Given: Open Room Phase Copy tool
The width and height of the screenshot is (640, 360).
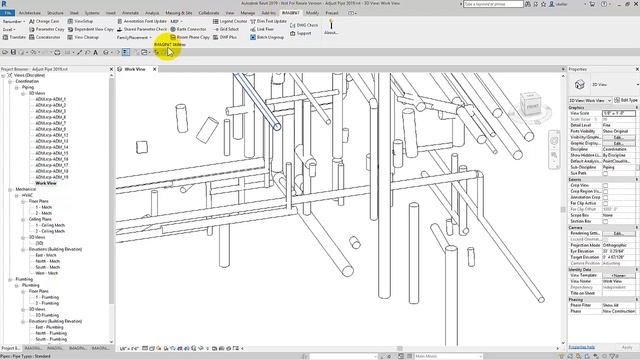Looking at the screenshot, I should [x=190, y=37].
